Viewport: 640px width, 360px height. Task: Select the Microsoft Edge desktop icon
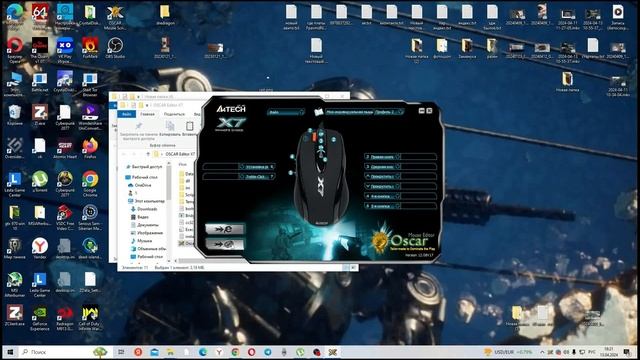tap(15, 17)
